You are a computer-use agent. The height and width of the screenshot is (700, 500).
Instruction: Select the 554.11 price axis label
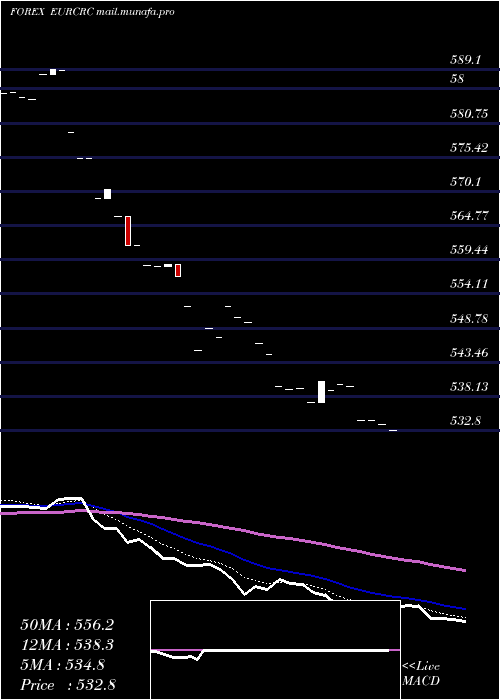[x=469, y=283]
